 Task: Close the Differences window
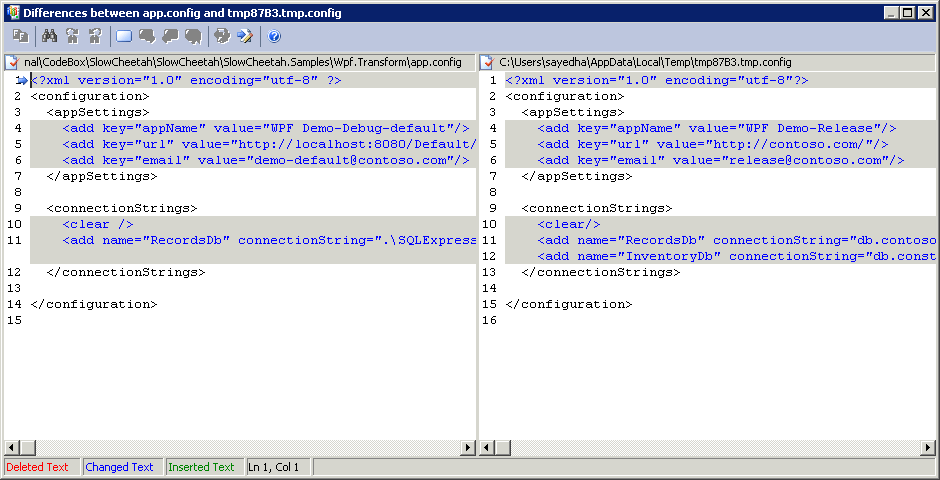coord(926,12)
